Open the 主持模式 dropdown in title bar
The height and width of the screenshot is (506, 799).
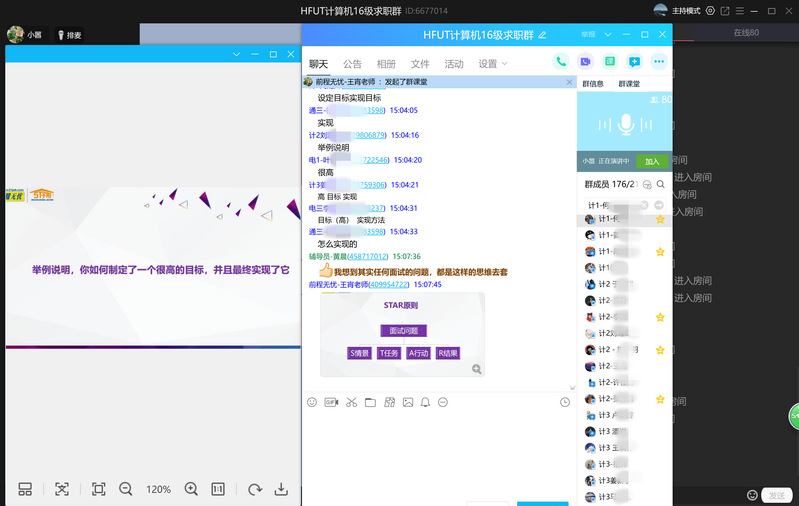692,11
